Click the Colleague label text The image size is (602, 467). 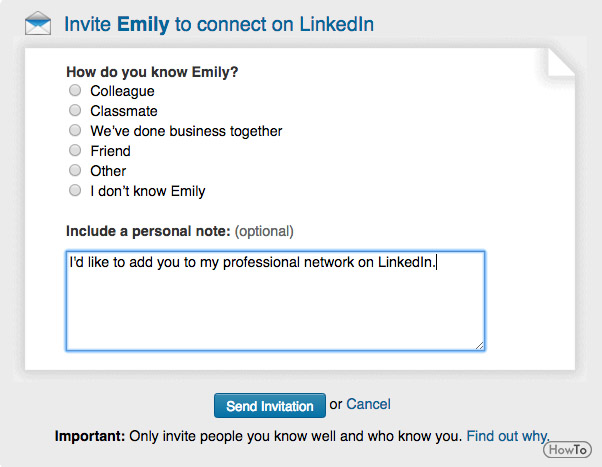(x=122, y=91)
